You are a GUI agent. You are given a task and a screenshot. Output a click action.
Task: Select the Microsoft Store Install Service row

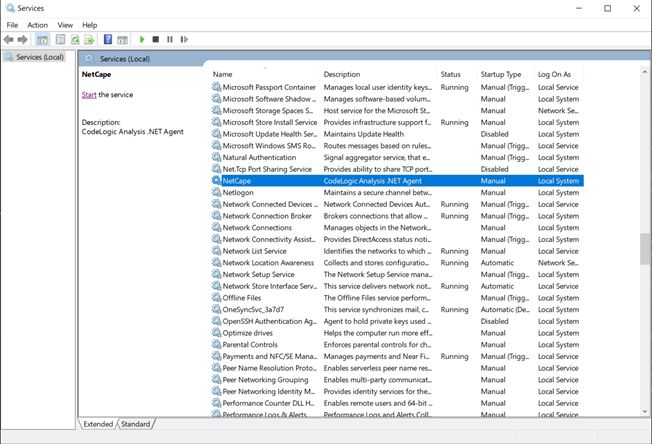397,122
